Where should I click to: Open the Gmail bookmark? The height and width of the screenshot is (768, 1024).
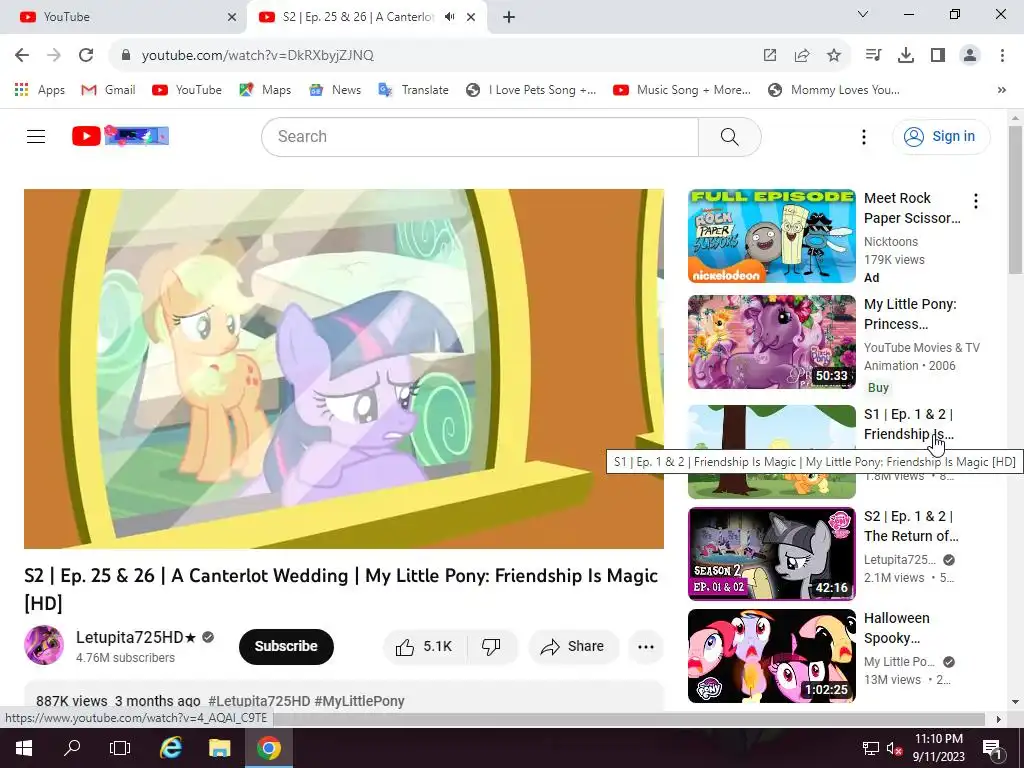pyautogui.click(x=108, y=90)
